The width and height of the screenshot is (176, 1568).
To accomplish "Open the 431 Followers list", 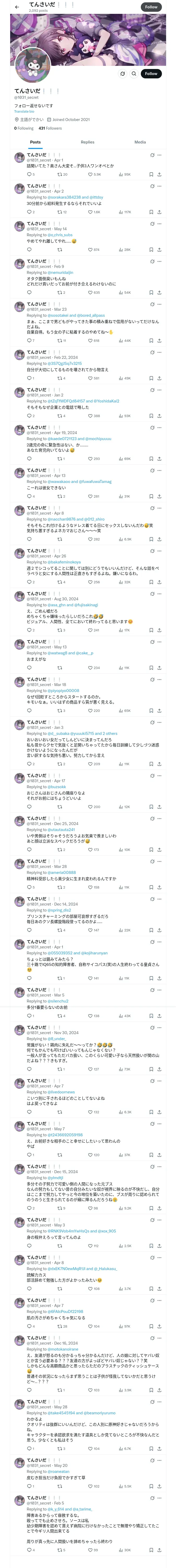I will [50, 128].
